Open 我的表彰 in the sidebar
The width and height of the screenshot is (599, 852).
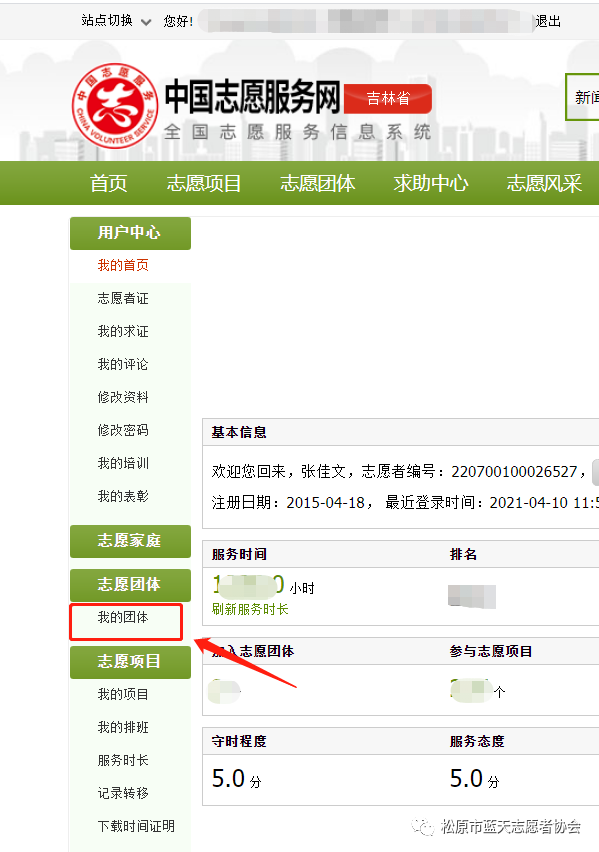click(x=123, y=496)
